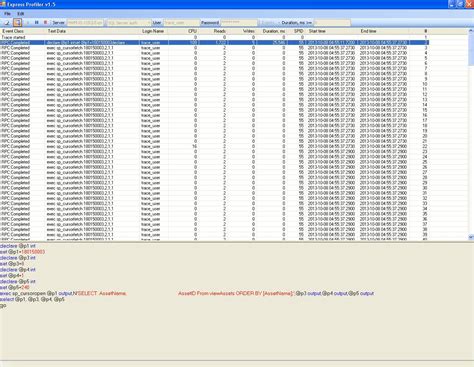Screen dimensions: 474x367
Task: Click the scroll up arrow of the trace list
Action: coord(471,31)
